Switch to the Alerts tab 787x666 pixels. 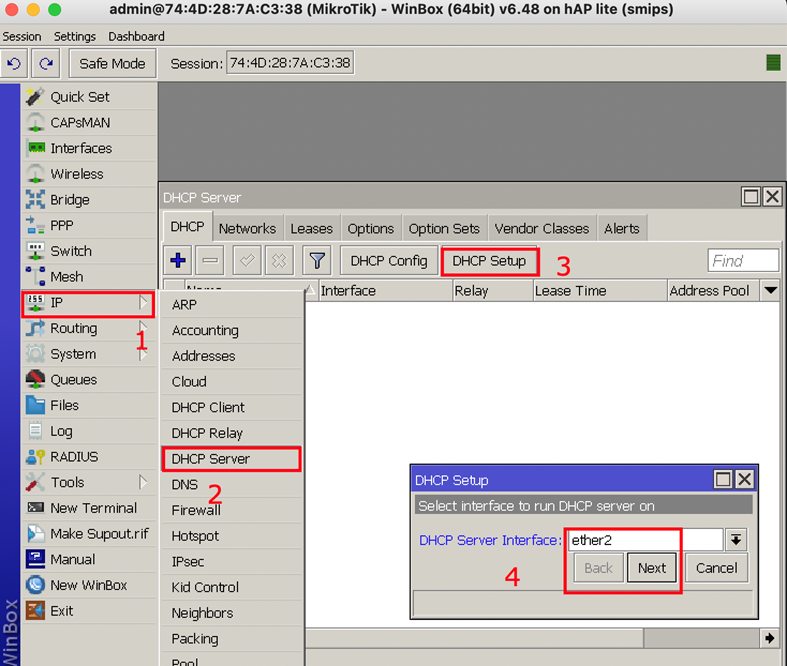(x=622, y=228)
